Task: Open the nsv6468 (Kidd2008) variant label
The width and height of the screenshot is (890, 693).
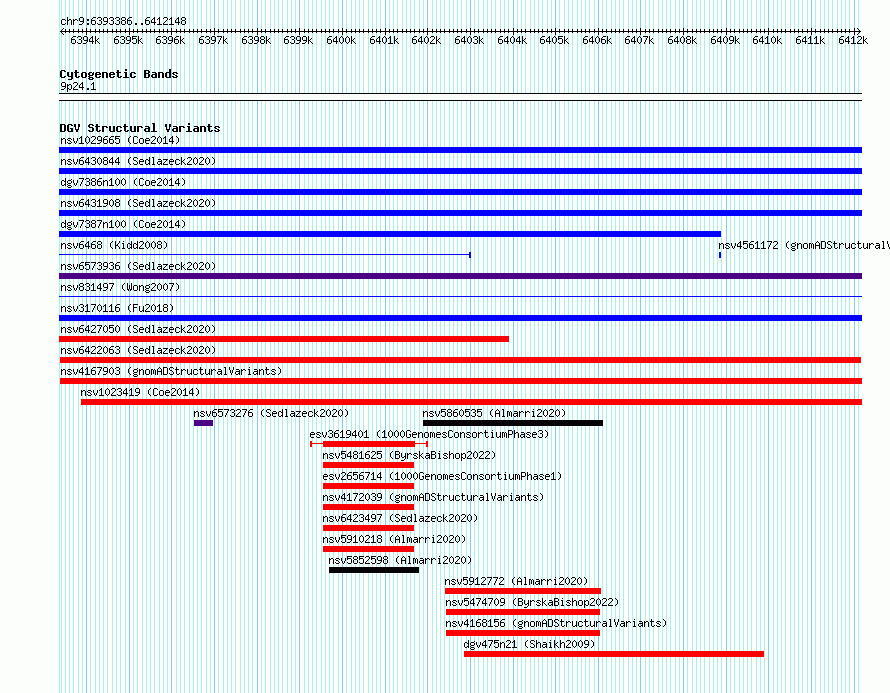Action: pyautogui.click(x=114, y=245)
